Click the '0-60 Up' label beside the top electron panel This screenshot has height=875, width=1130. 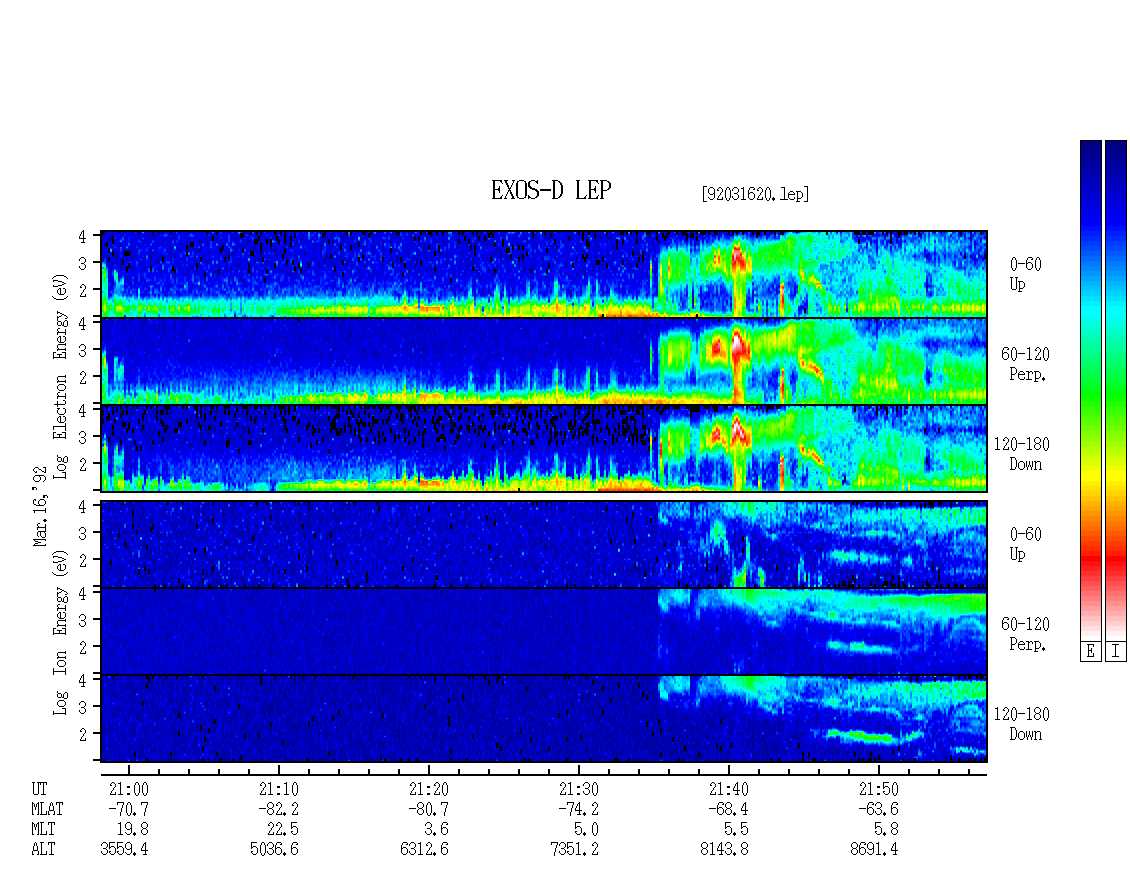(x=1025, y=275)
